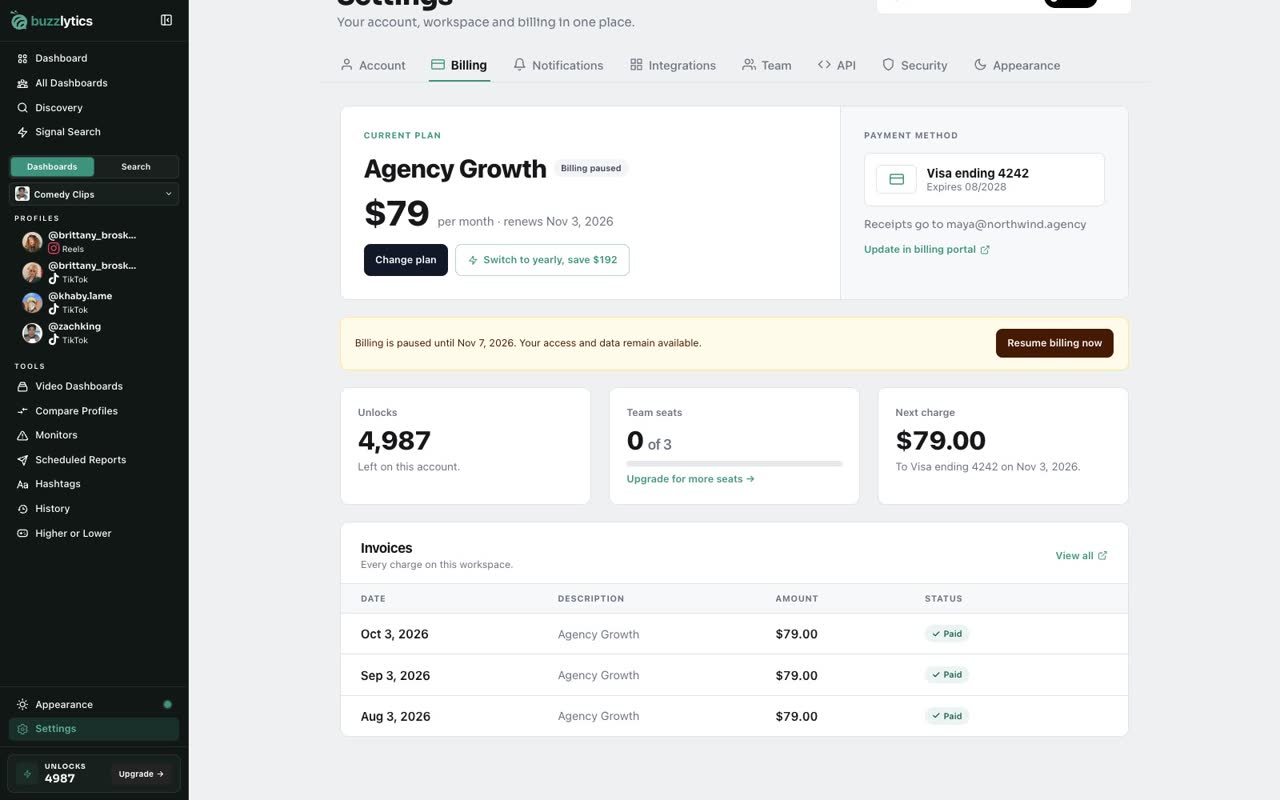This screenshot has width=1280, height=800.
Task: Click the Upgrade button near unlocks counter
Action: point(141,774)
